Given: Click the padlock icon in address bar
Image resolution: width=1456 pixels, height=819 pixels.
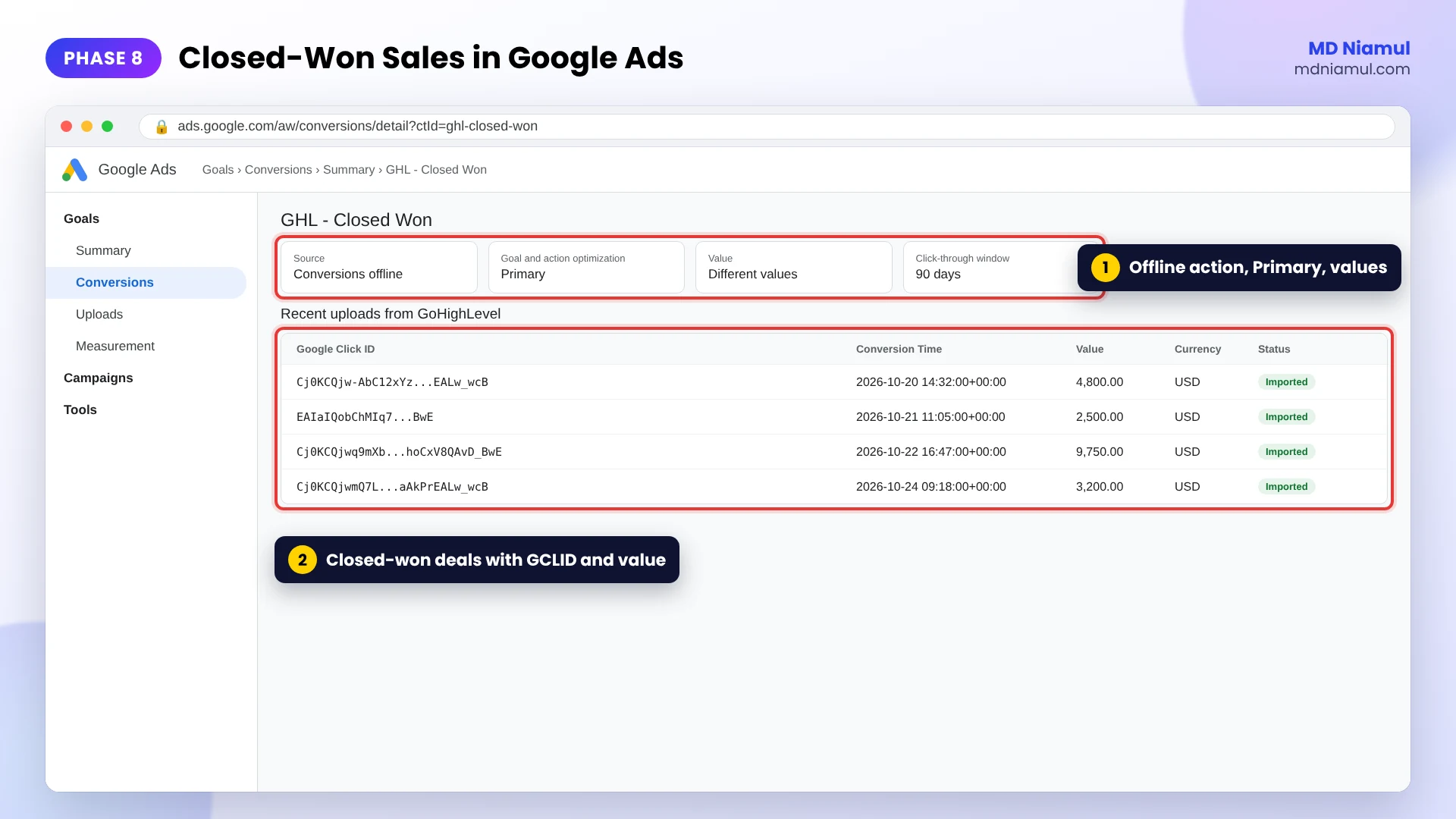Looking at the screenshot, I should point(162,127).
